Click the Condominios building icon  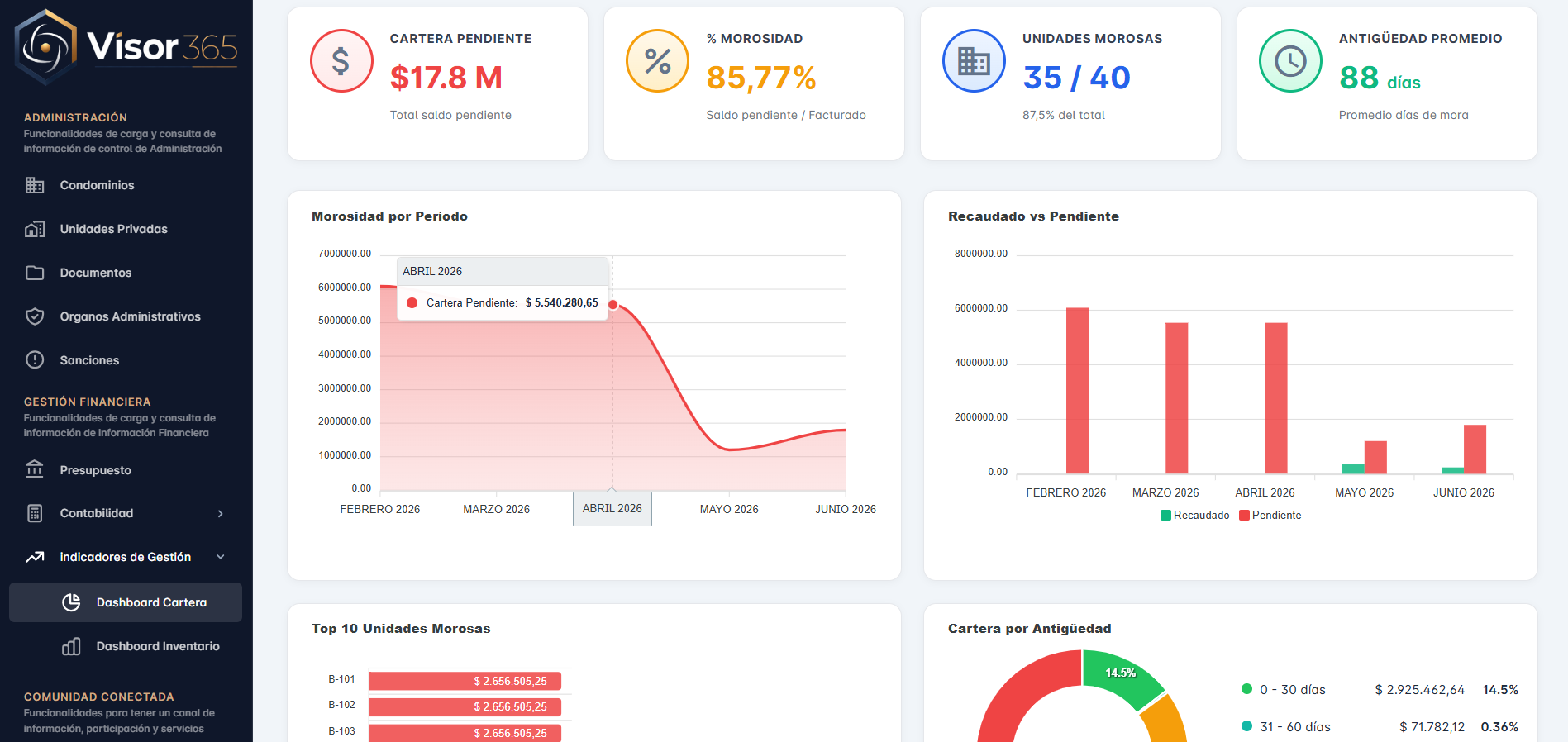click(35, 185)
